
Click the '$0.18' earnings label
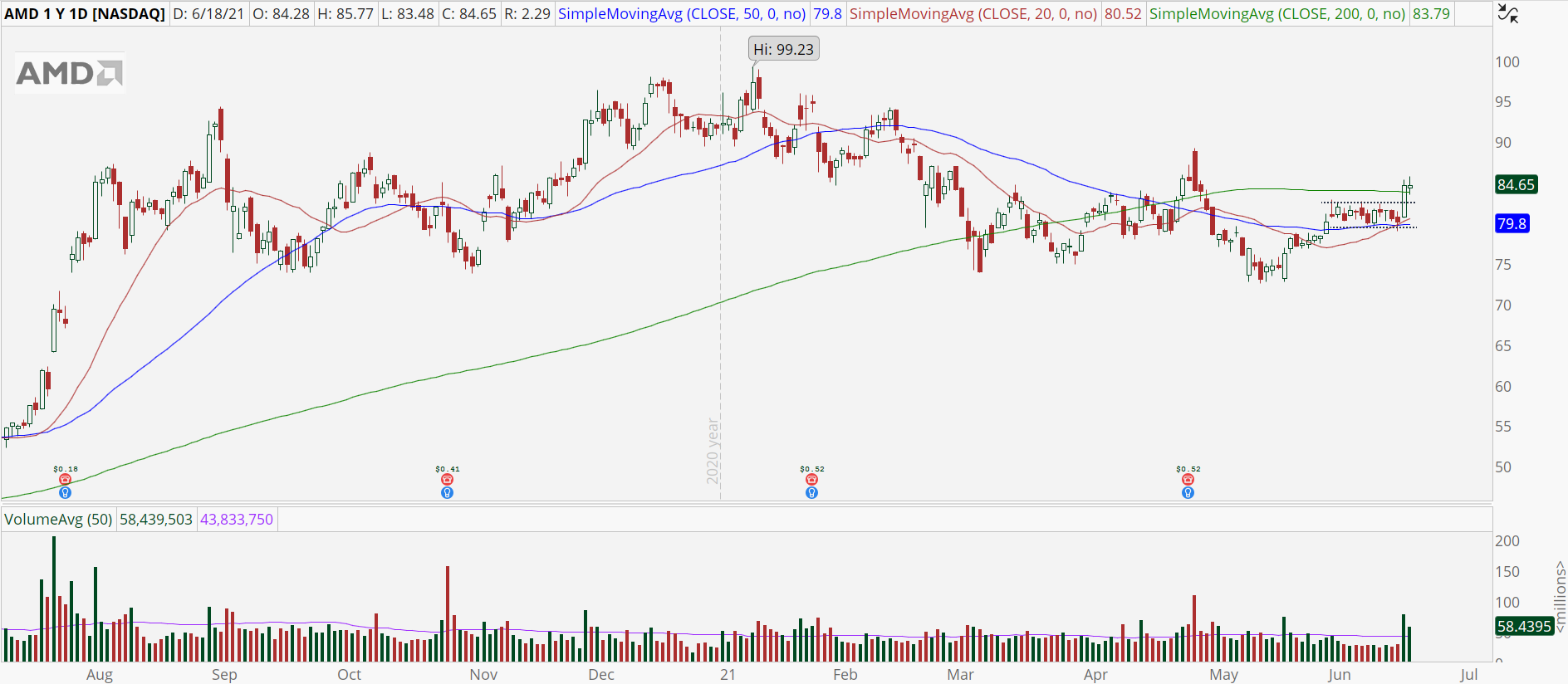pos(66,469)
